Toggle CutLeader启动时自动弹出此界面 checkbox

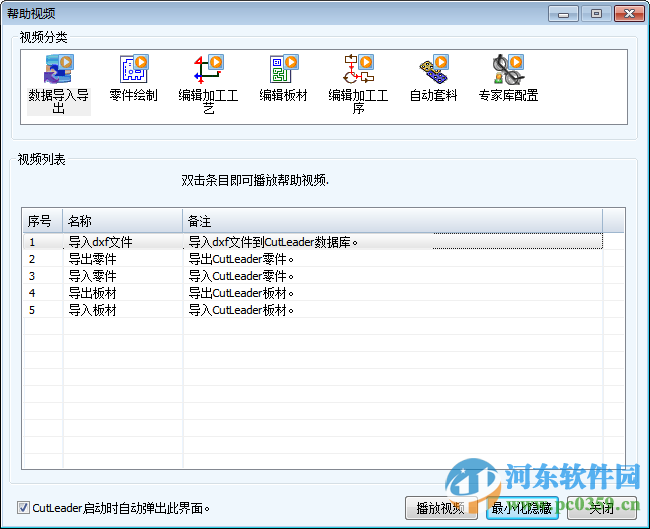[x=23, y=507]
